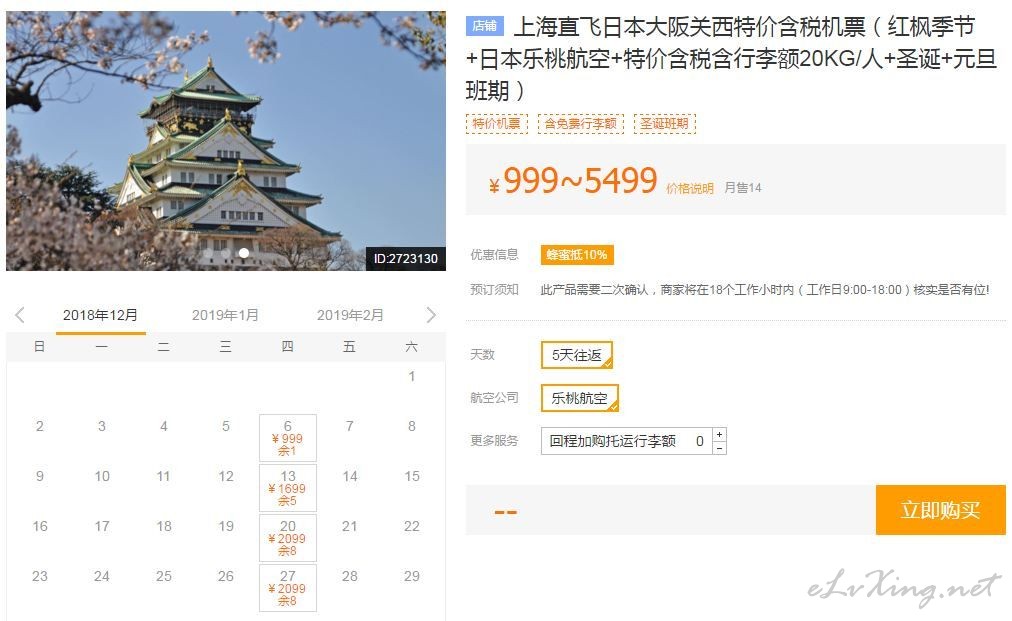Click the 更多服务 label

[494, 441]
